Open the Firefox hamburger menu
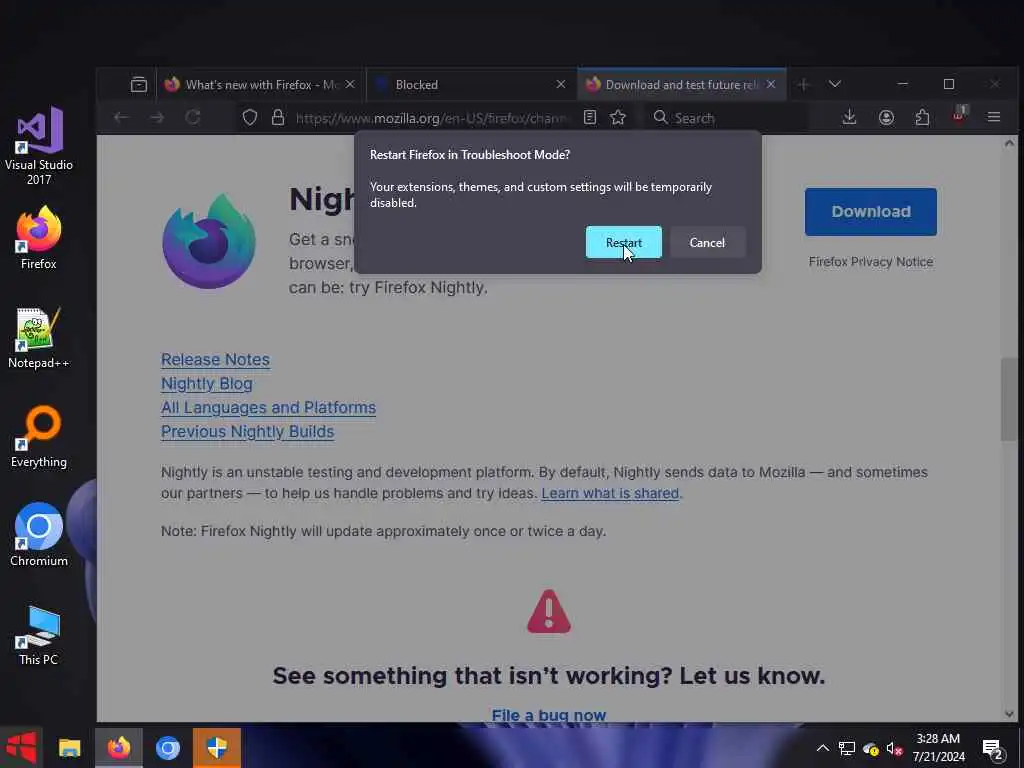This screenshot has width=1024, height=768. tap(994, 118)
